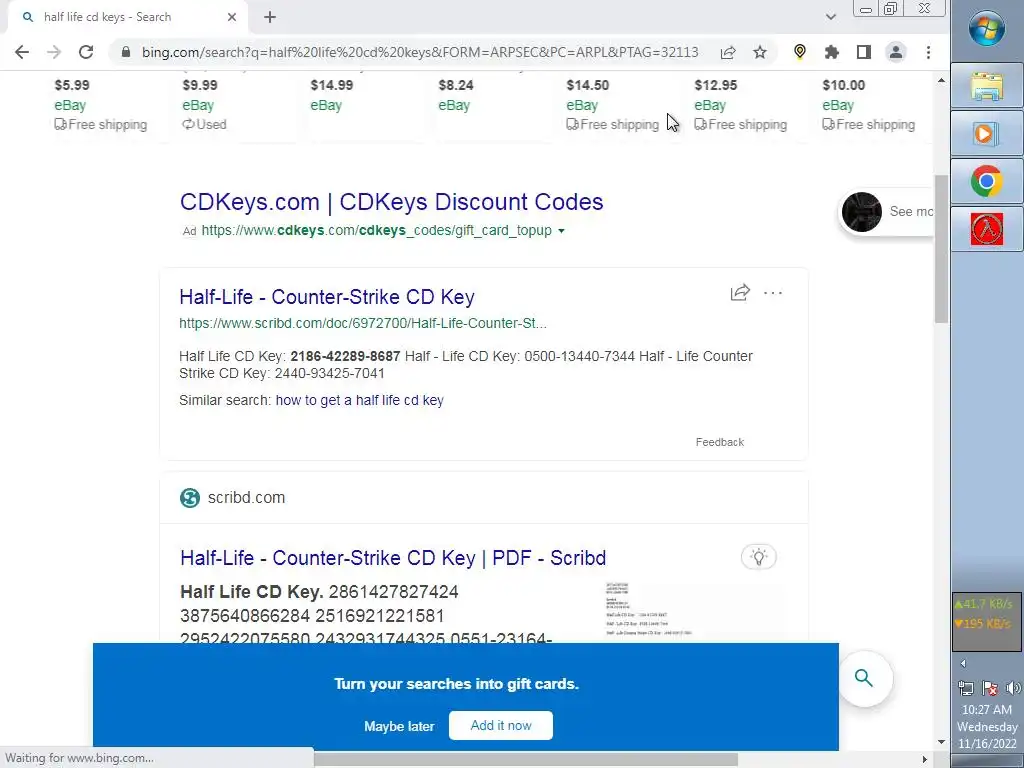The image size is (1024, 768).
Task: Open the Chrome three-dot menu
Action: (x=928, y=52)
